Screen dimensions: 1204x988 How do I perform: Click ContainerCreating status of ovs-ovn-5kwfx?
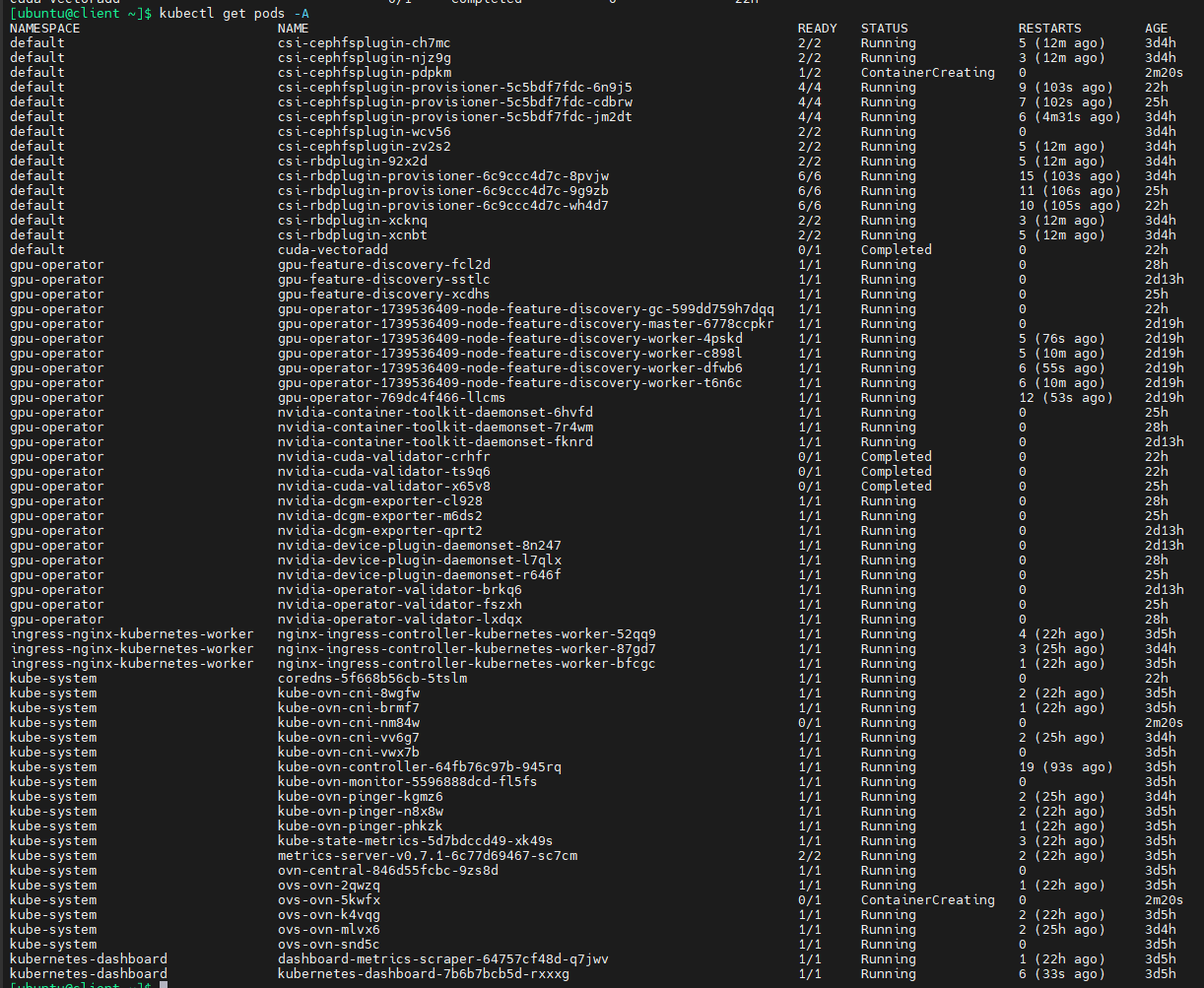[928, 900]
